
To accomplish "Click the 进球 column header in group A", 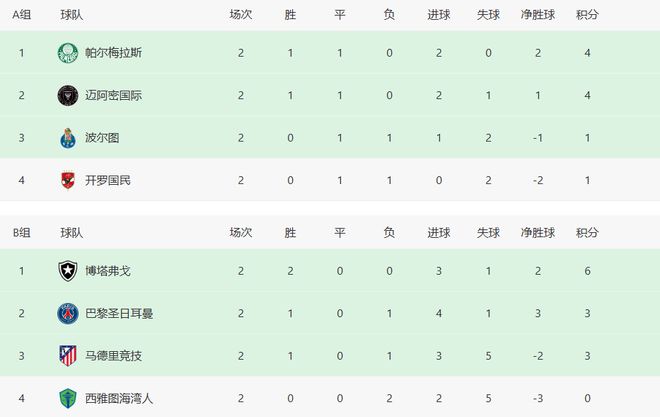I will (438, 15).
